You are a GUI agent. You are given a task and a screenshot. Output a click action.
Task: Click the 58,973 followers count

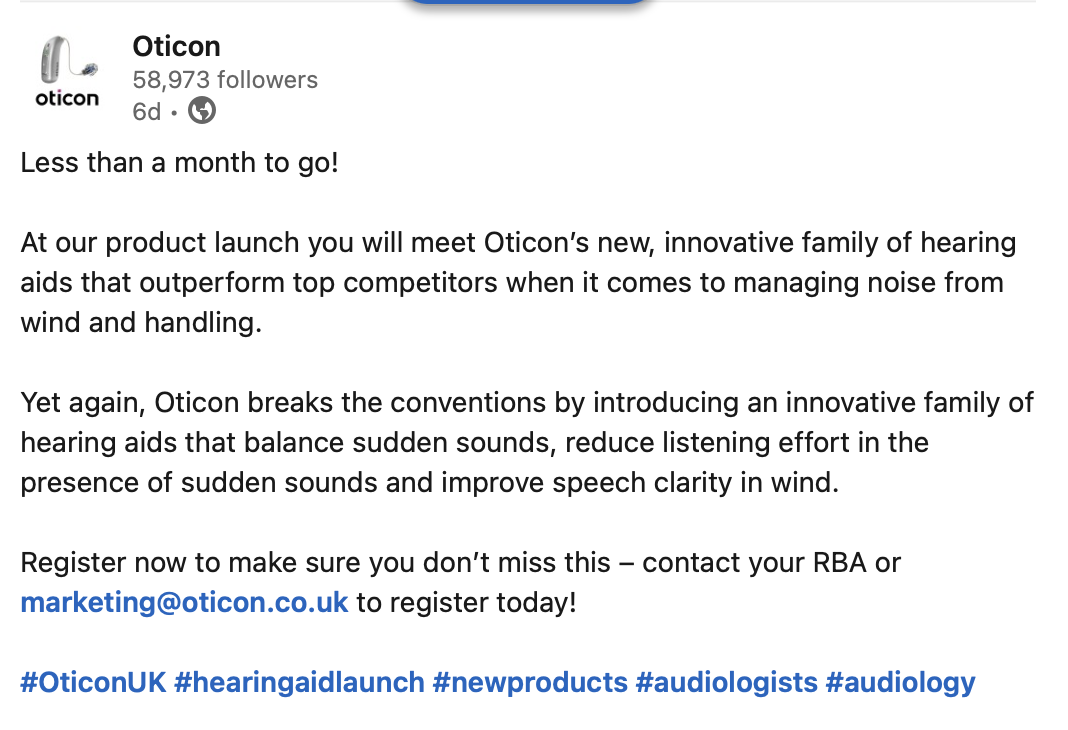pos(225,80)
